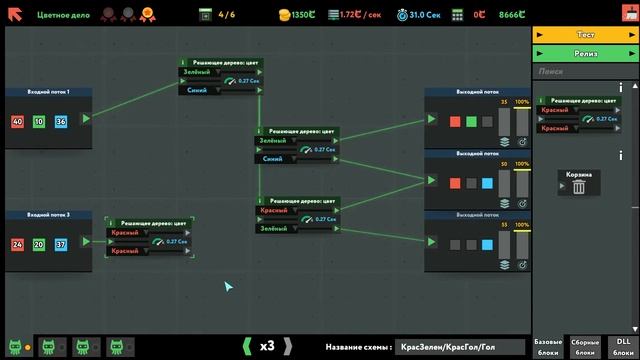Image resolution: width=640 pixels, height=360 pixels.
Task: Open Зелёный dropdown in middle decision tree
Action: tap(277, 140)
